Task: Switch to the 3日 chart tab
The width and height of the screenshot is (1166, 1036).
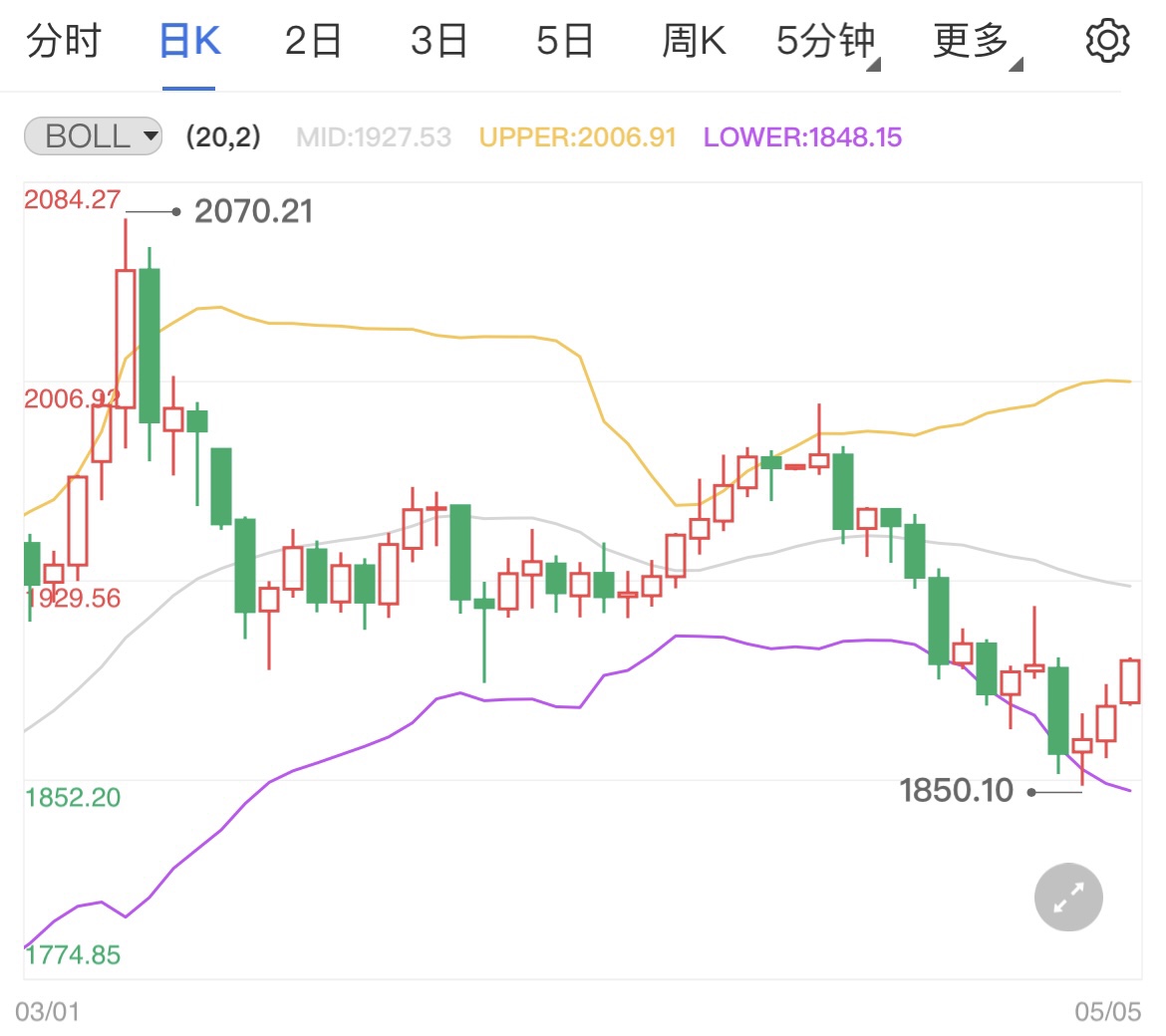Action: click(439, 41)
